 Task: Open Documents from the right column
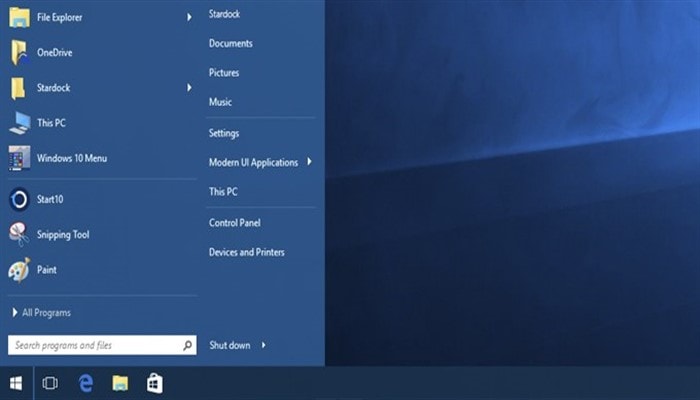pyautogui.click(x=230, y=43)
